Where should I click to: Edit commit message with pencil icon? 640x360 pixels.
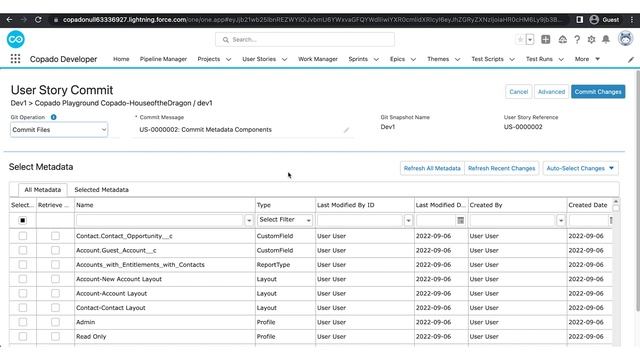(x=346, y=130)
